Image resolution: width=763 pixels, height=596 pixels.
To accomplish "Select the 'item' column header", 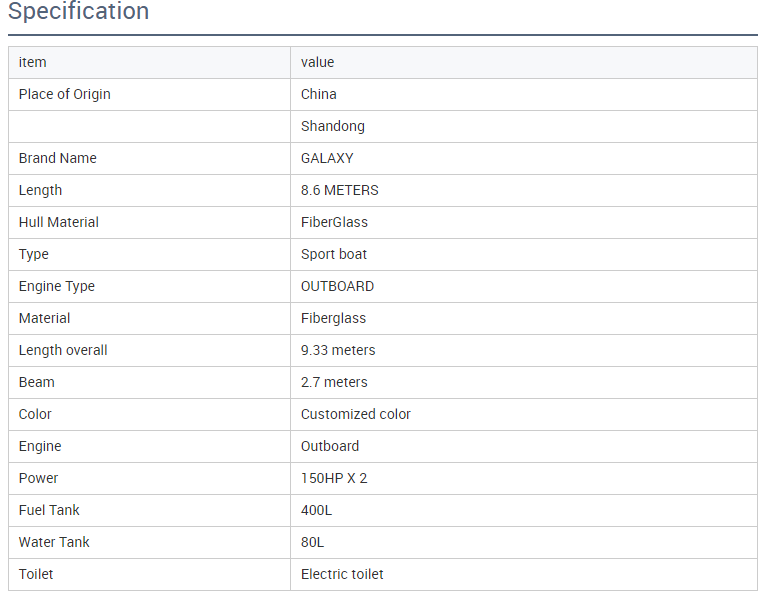I will pos(33,62).
